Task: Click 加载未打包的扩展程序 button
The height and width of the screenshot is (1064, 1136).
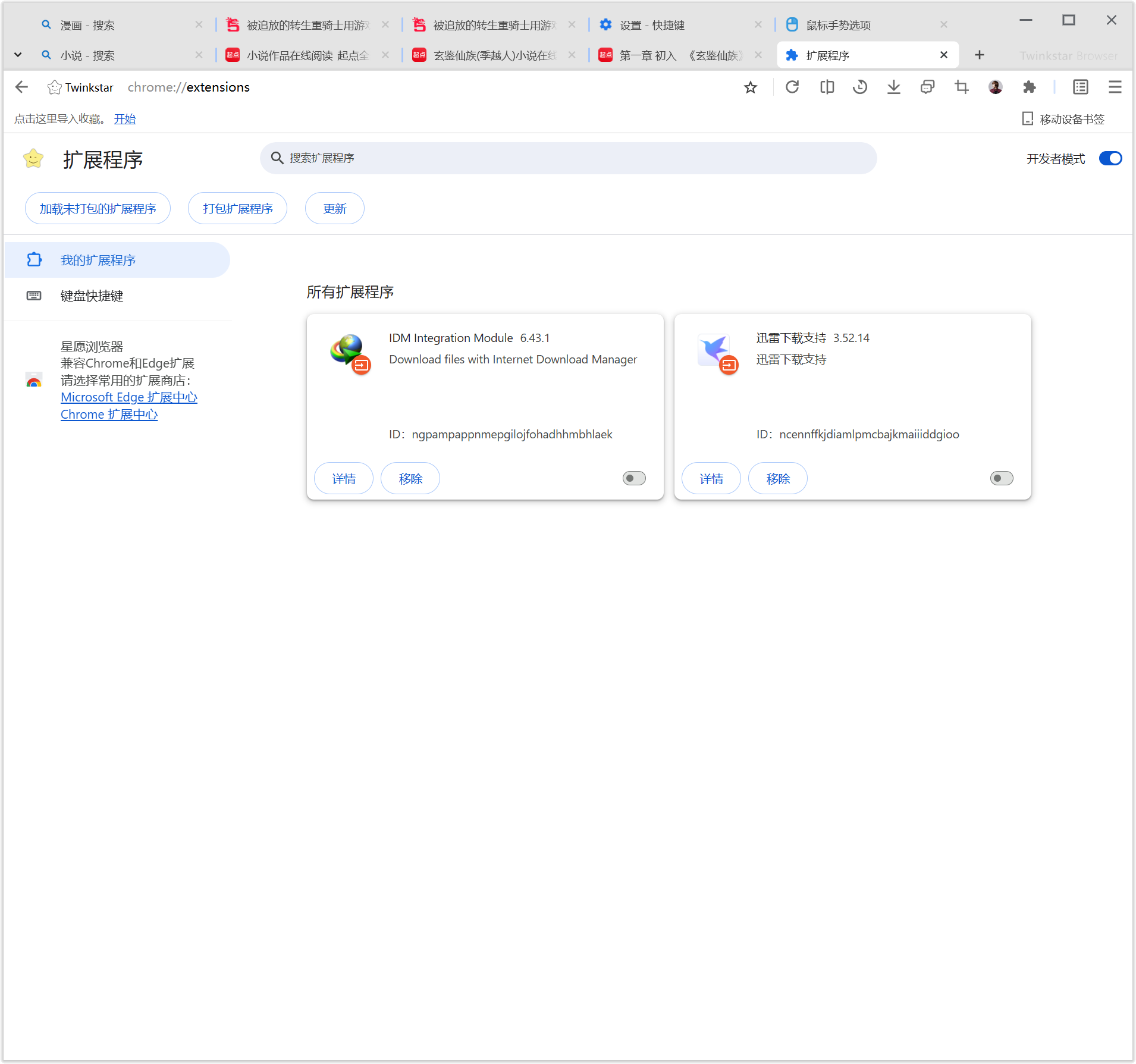Action: [98, 209]
